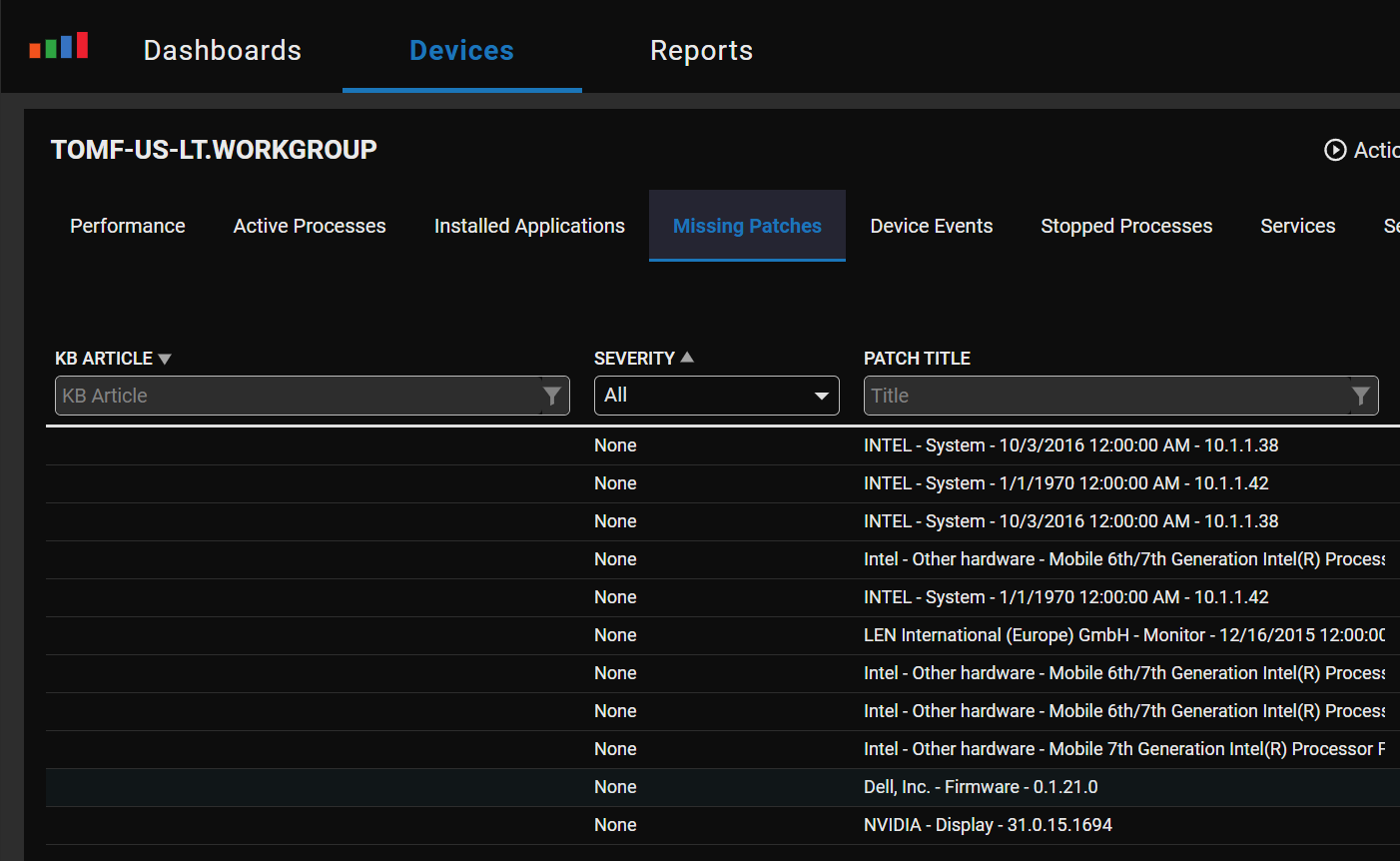Viewport: 1400px width, 861px height.
Task: Select the Missing Patches tab
Action: click(x=747, y=226)
